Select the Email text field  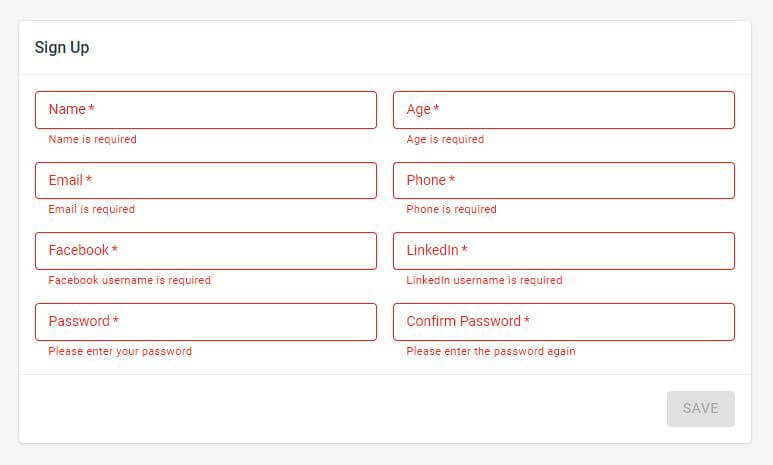(x=205, y=181)
